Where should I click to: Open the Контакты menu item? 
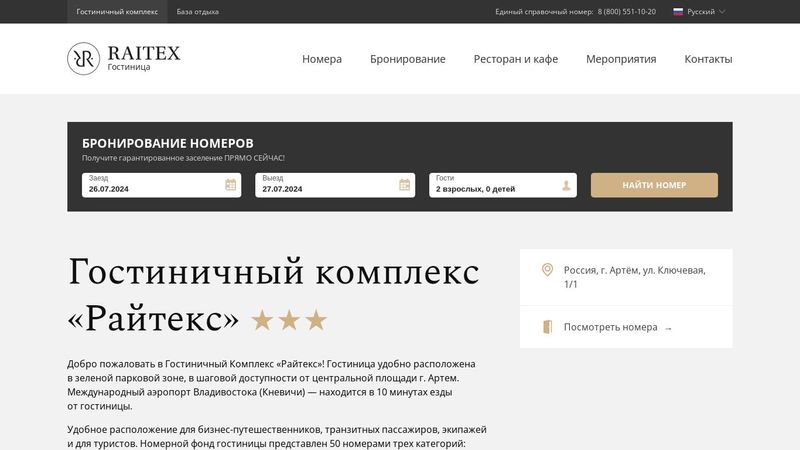point(708,59)
